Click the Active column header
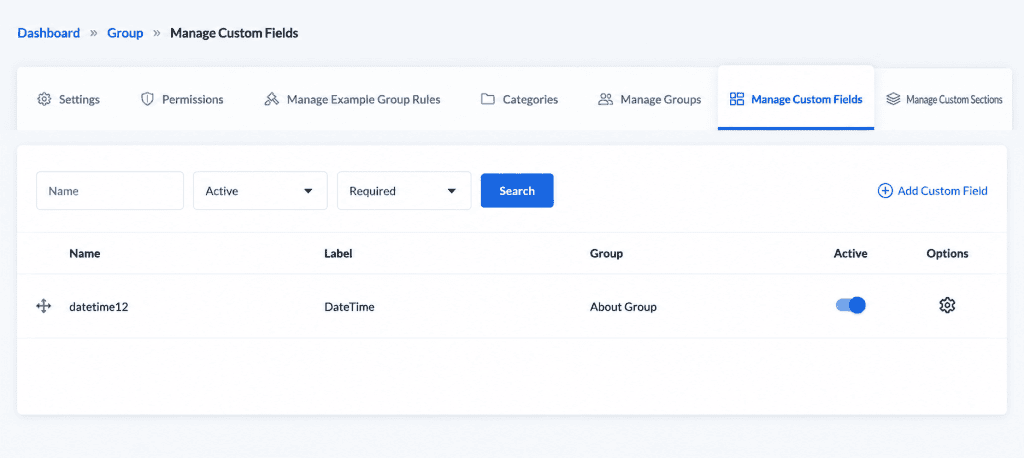The height and width of the screenshot is (458, 1024). [851, 254]
